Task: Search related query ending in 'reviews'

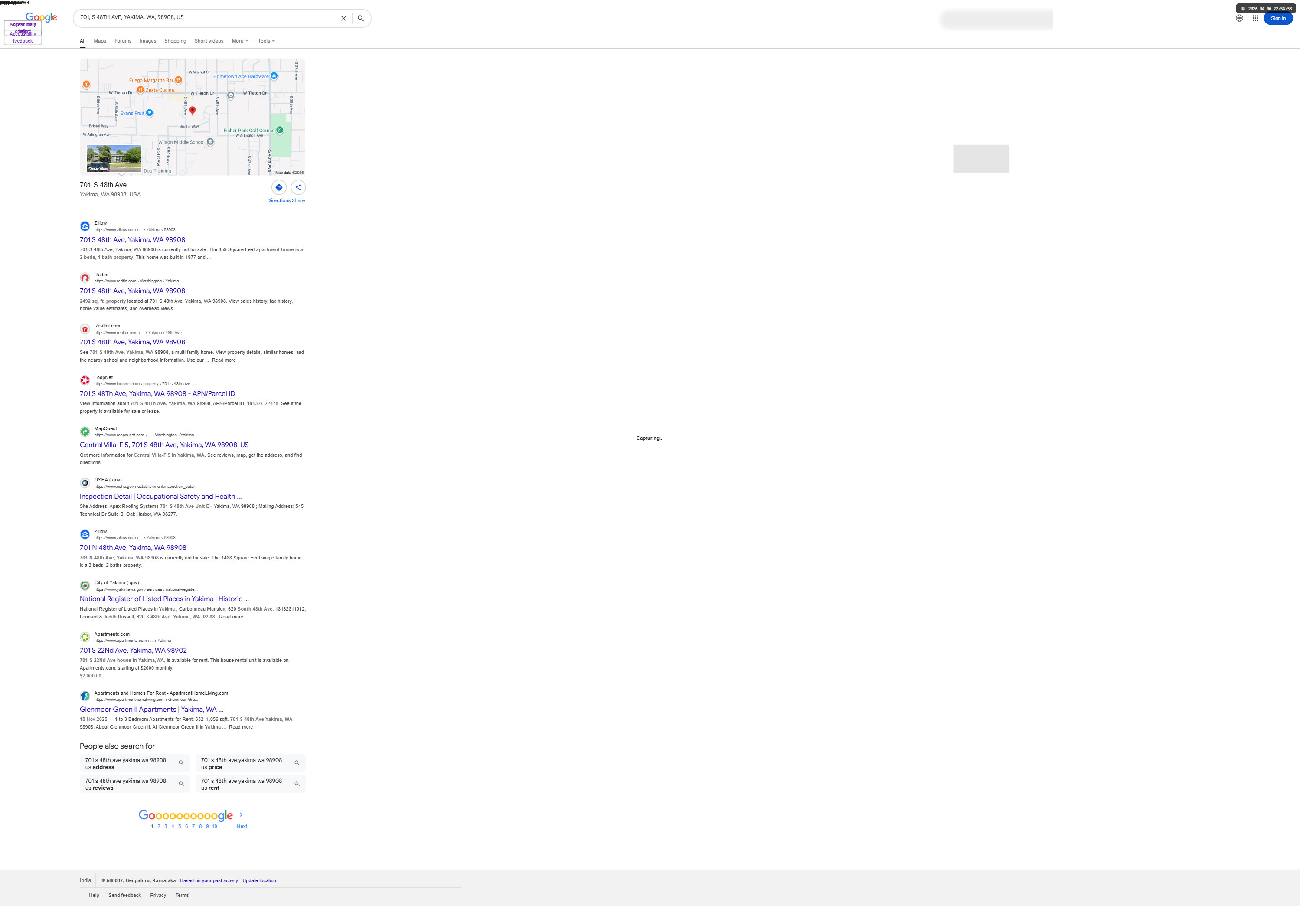Action: [134, 785]
